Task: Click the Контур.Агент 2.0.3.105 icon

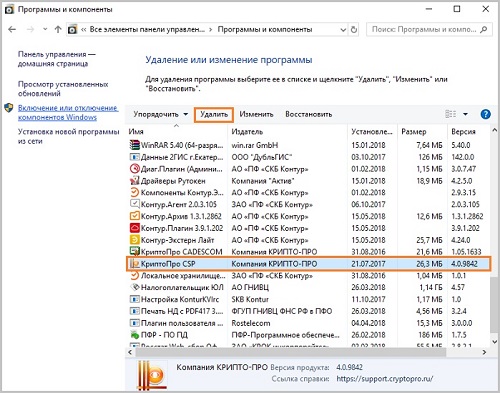Action: point(134,204)
